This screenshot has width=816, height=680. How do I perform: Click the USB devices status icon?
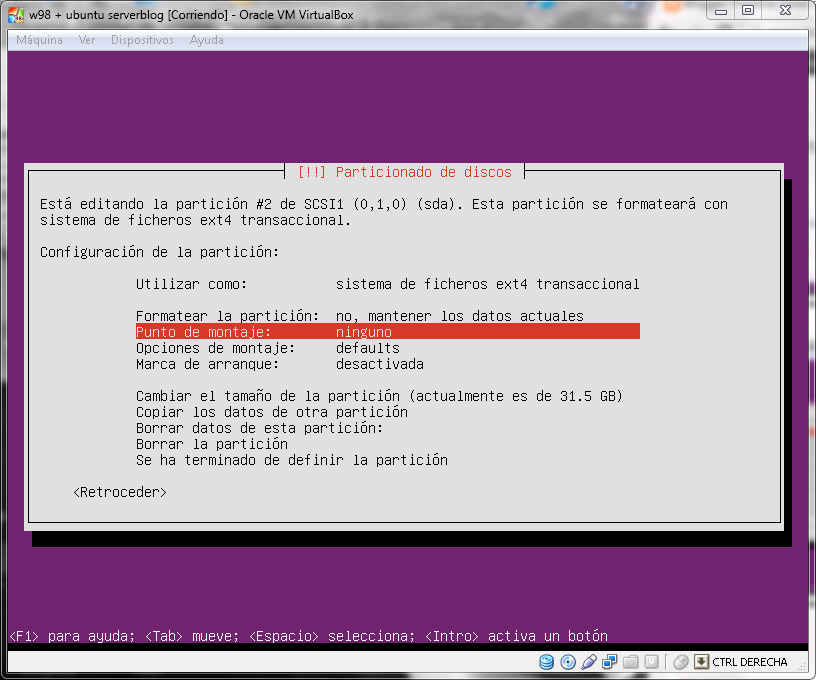589,662
